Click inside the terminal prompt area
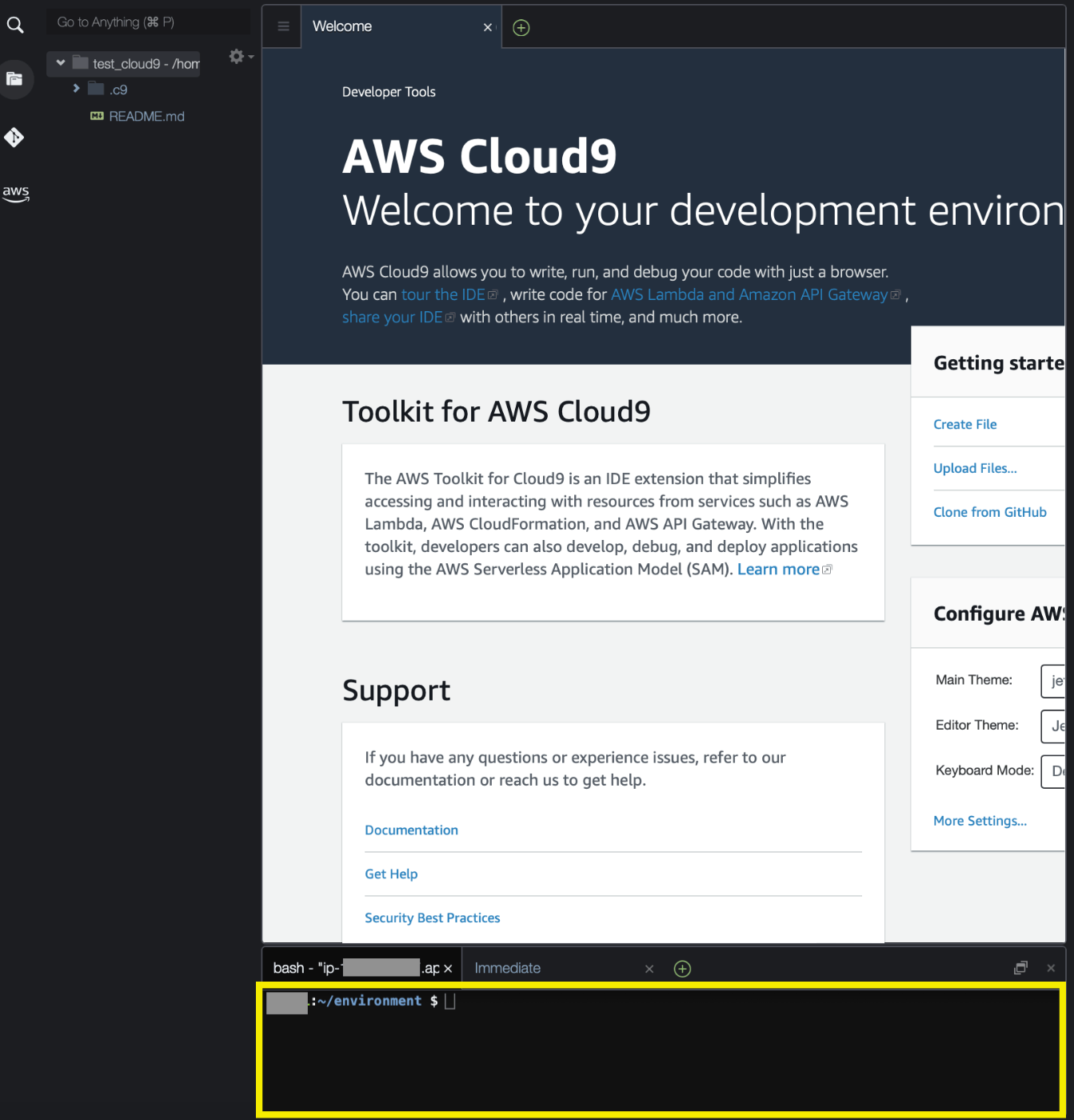This screenshot has width=1074, height=1120. pyautogui.click(x=661, y=1050)
